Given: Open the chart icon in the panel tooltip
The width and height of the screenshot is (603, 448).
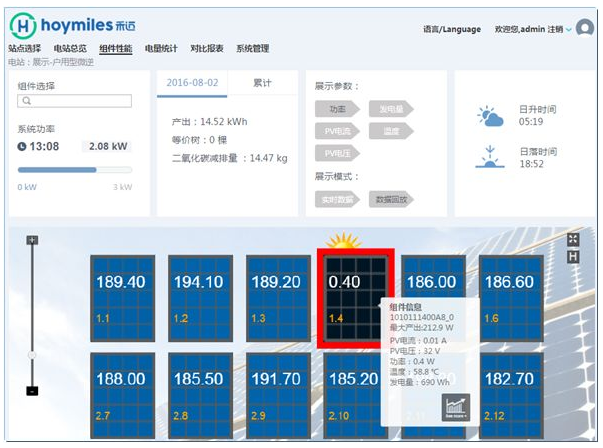Looking at the screenshot, I should pyautogui.click(x=455, y=405).
